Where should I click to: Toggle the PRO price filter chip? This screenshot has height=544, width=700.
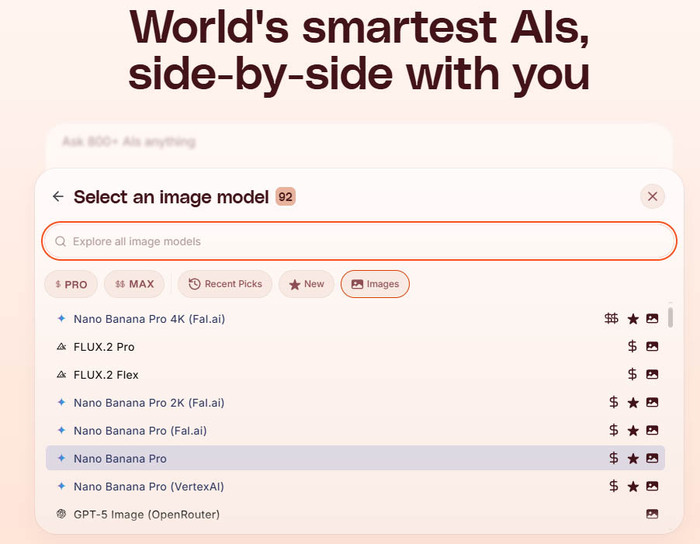point(71,284)
